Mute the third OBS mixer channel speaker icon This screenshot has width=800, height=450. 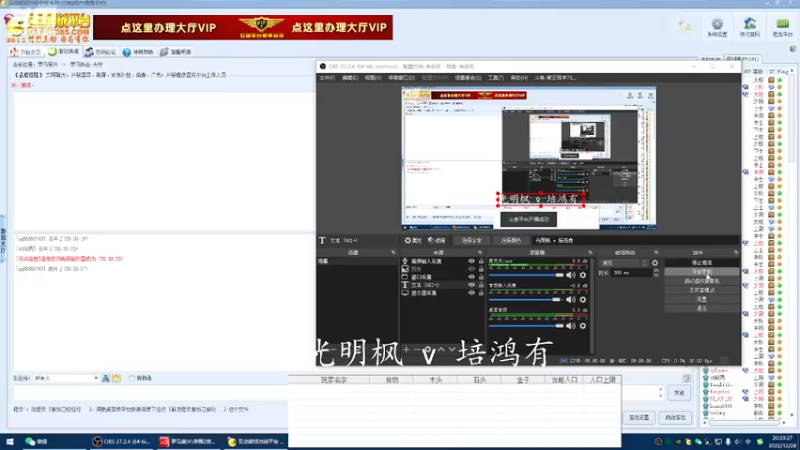(x=570, y=326)
